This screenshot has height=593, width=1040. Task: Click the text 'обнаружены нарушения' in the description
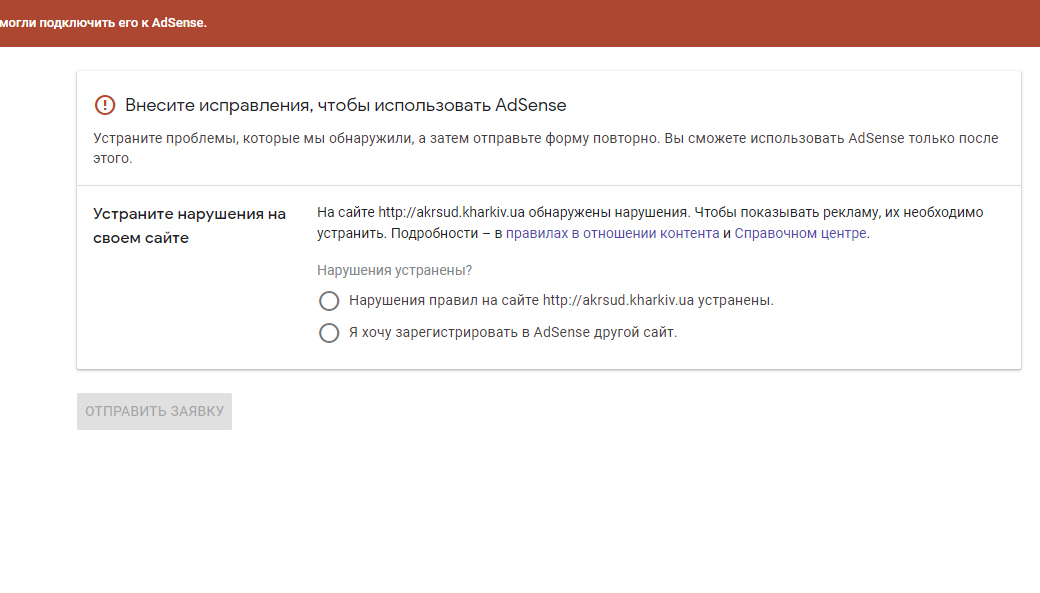pos(608,212)
